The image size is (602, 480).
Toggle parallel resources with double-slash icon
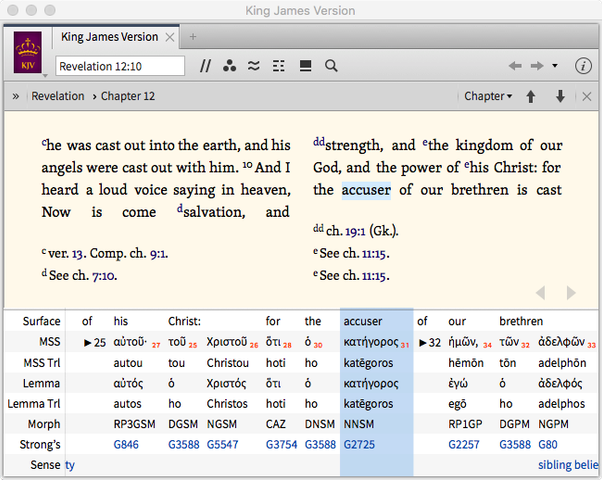pos(205,66)
